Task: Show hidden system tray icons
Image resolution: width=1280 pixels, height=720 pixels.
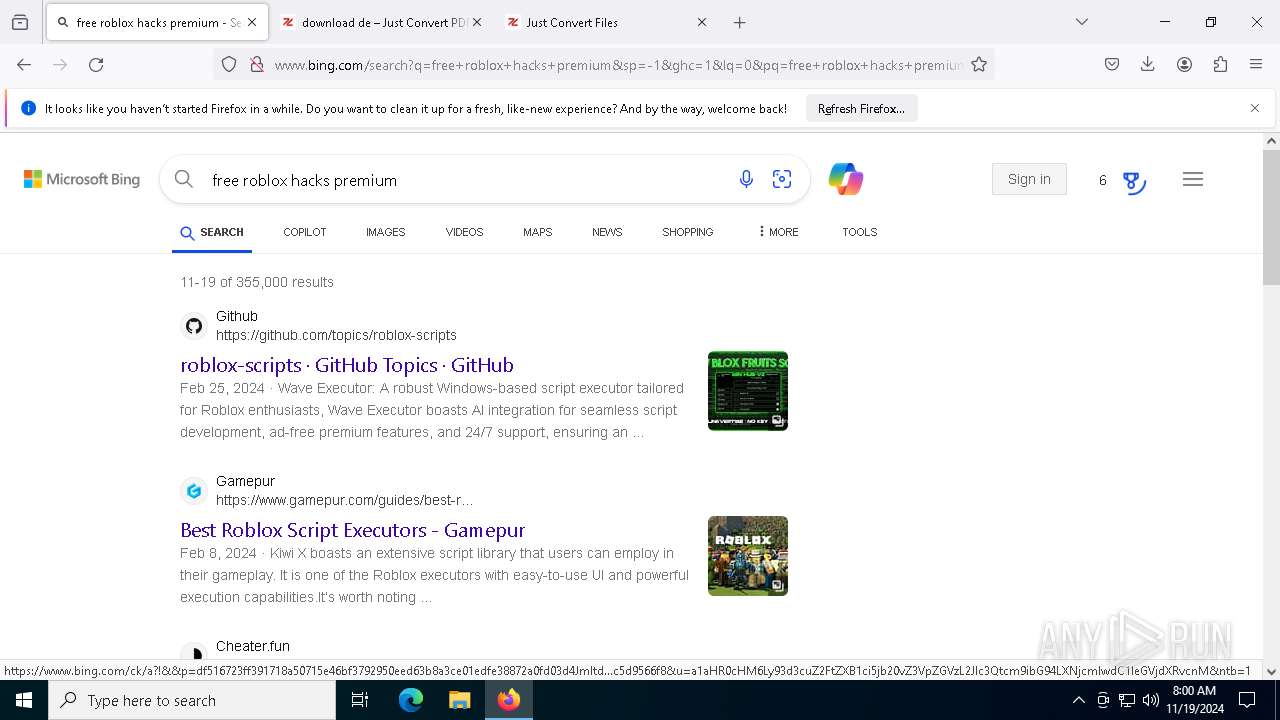Action: click(x=1078, y=700)
